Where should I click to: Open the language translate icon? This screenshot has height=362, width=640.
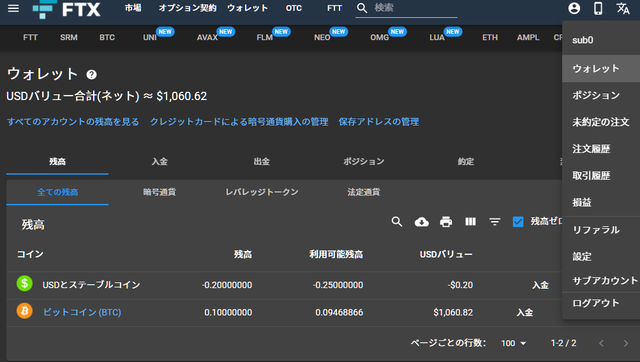622,8
